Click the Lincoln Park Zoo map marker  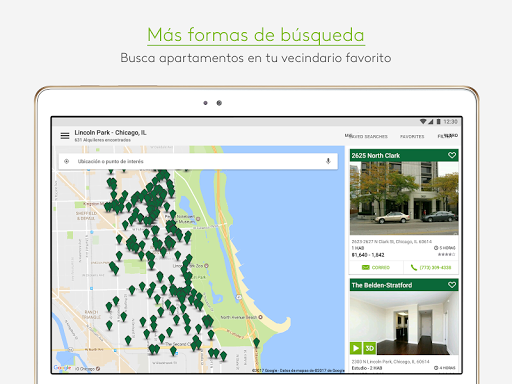click(x=206, y=266)
